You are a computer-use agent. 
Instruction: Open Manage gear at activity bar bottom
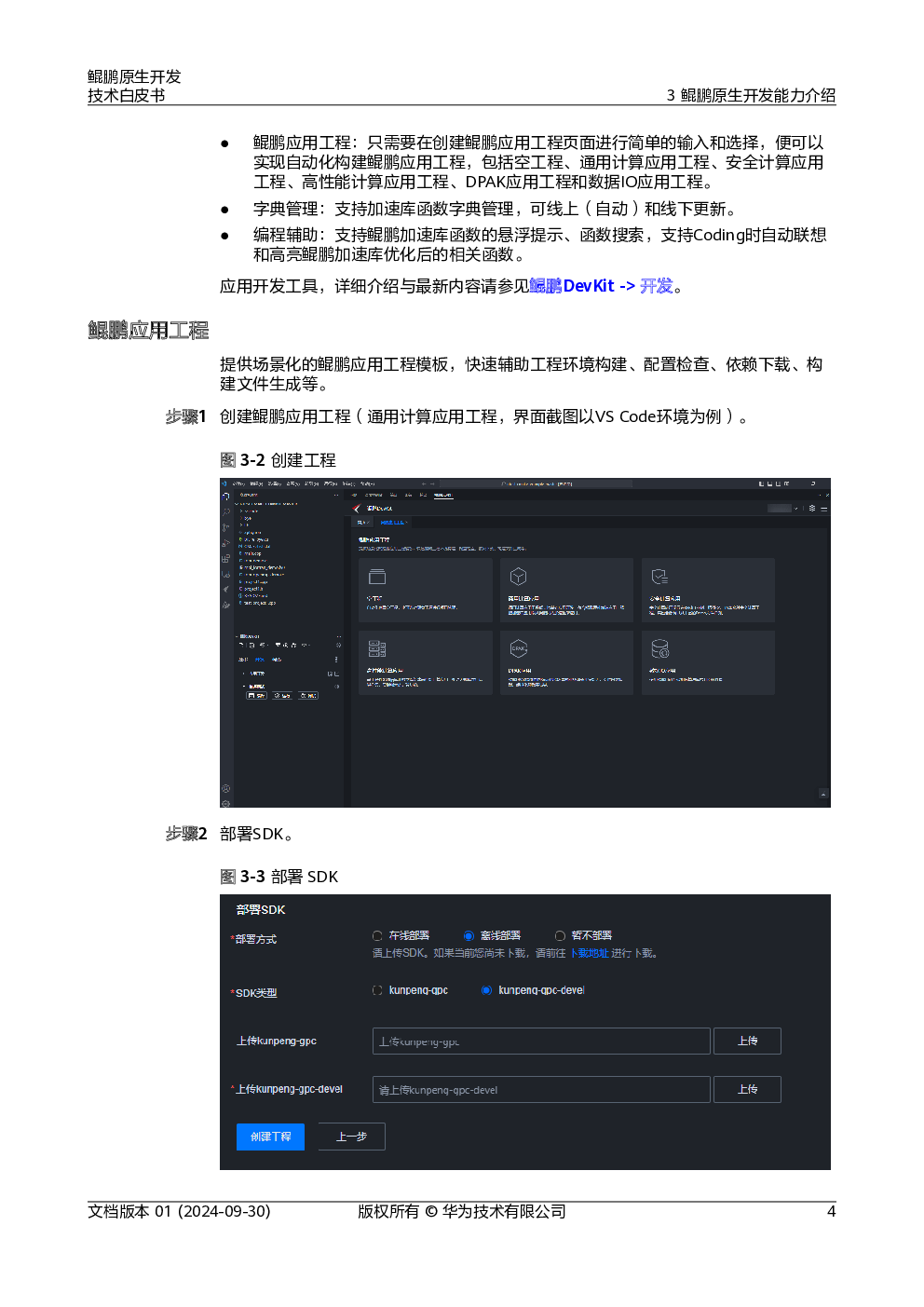tap(225, 802)
